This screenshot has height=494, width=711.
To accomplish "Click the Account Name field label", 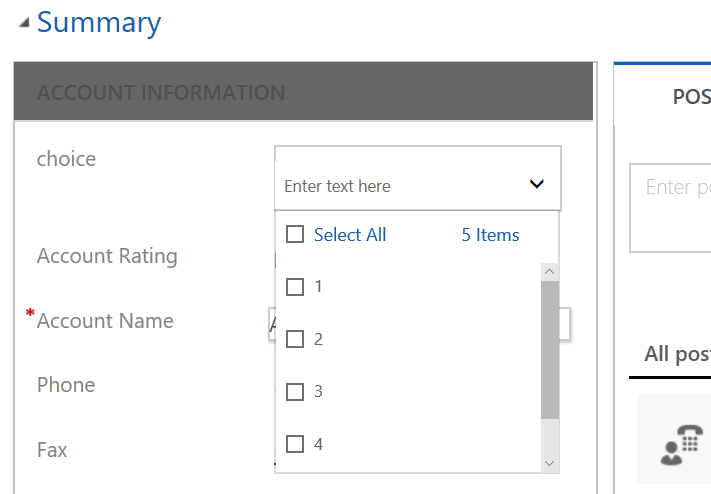I will coord(105,321).
